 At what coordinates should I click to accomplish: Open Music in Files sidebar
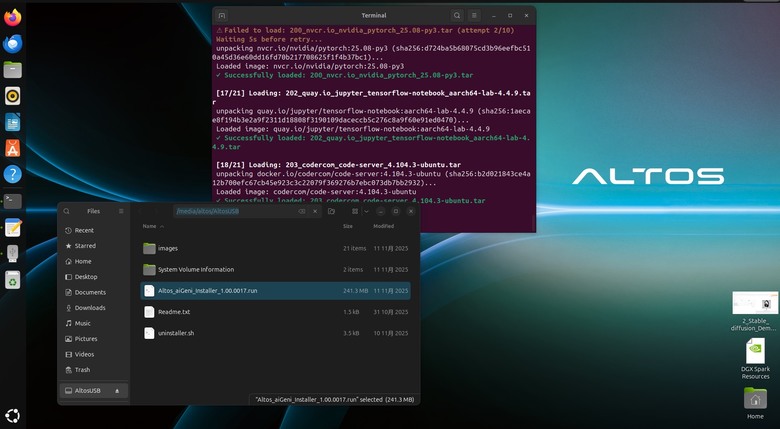[94, 323]
